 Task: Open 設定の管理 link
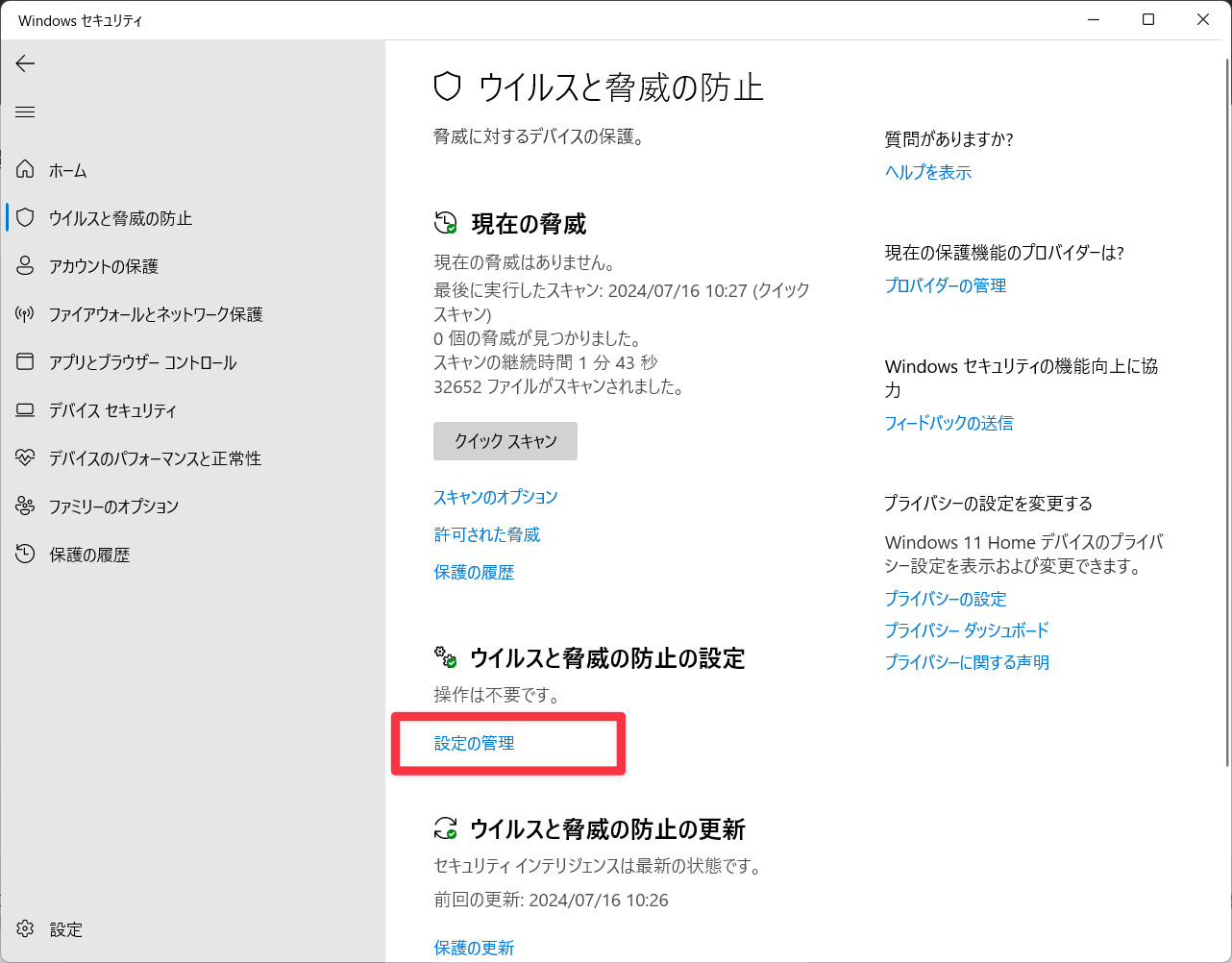(x=474, y=743)
